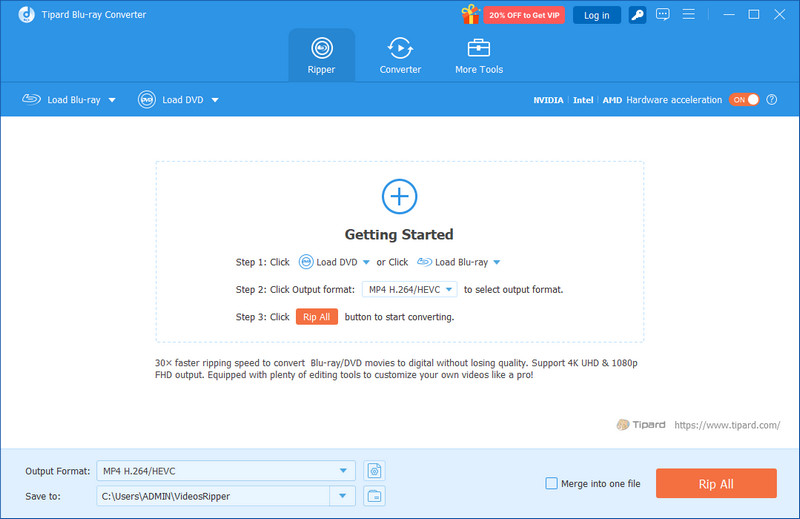Click the 20% OFF to Get VIP banner
Image resolution: width=800 pixels, height=519 pixels.
tap(527, 15)
